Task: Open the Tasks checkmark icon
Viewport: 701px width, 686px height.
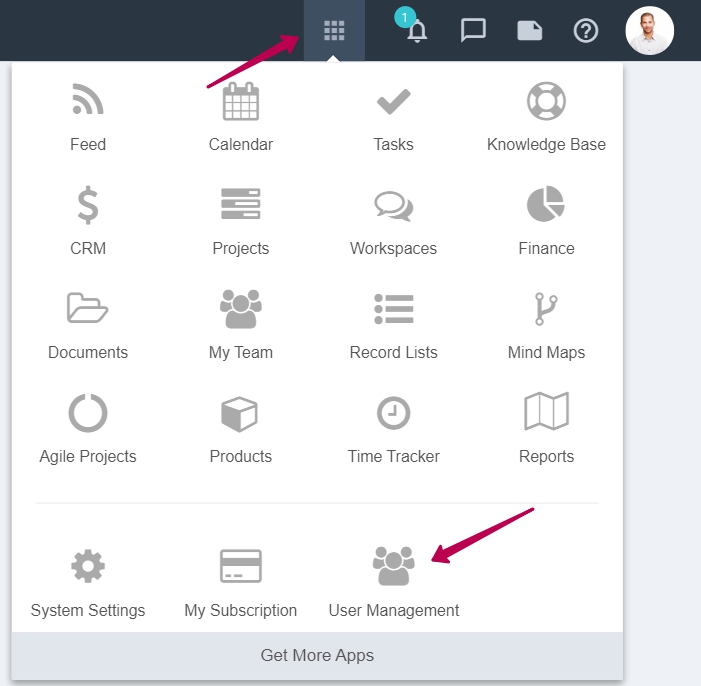Action: 393,101
